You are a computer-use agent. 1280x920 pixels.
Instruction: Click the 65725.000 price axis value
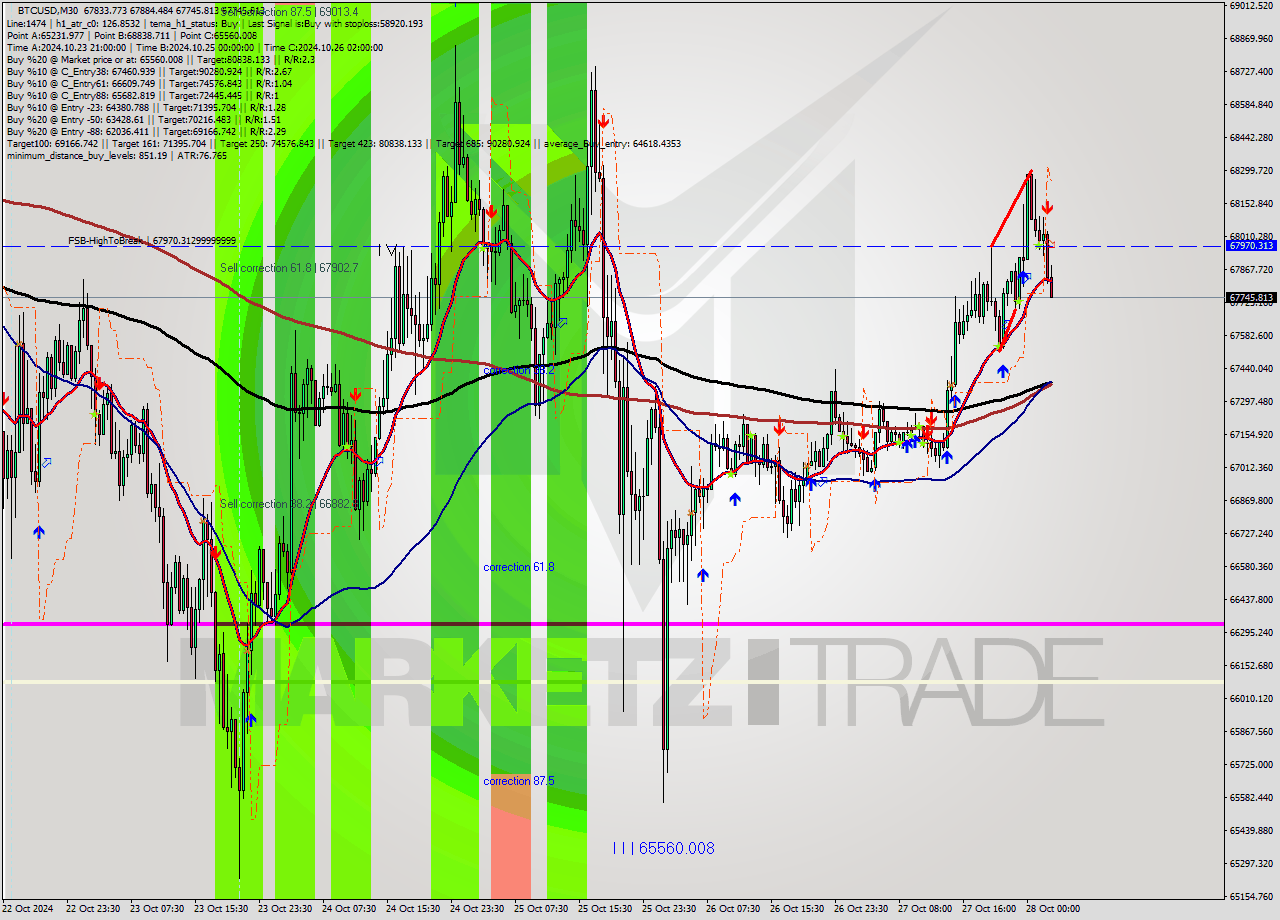pos(1251,764)
